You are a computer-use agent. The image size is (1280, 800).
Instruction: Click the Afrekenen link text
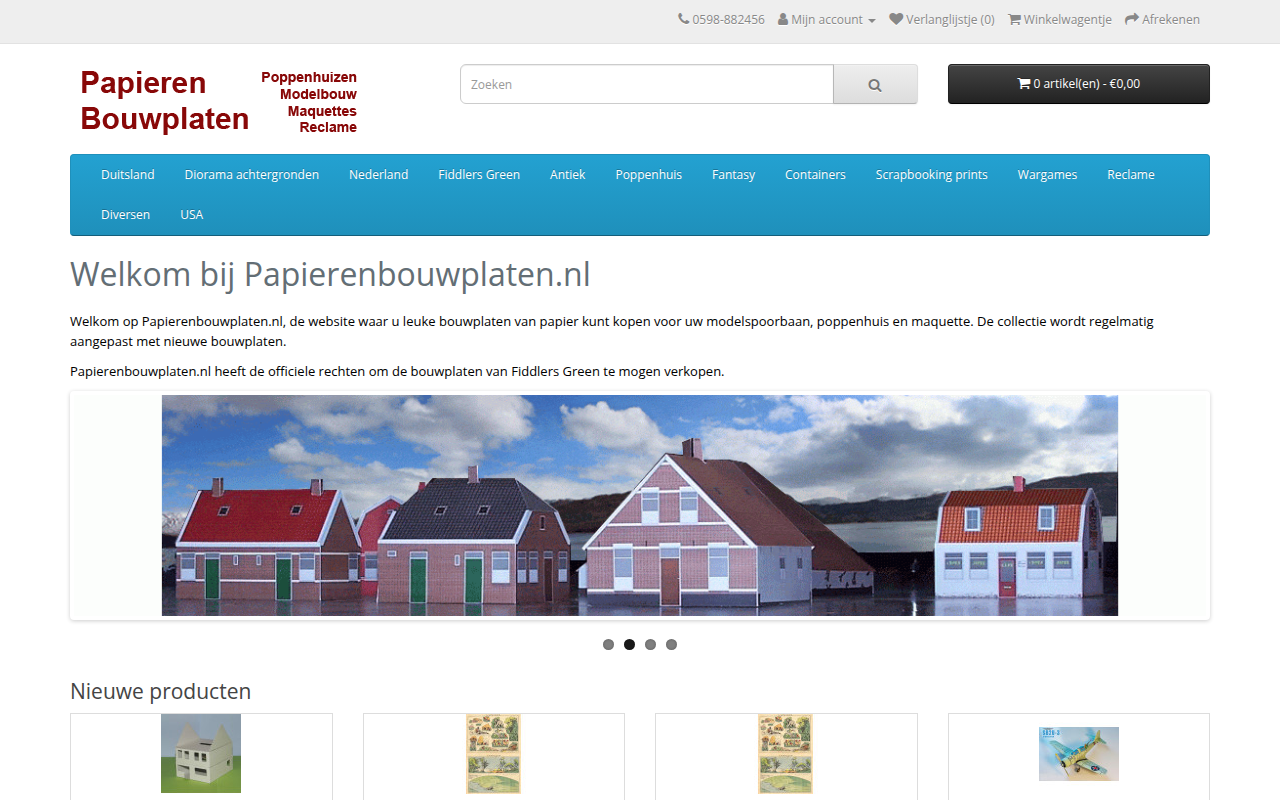(x=1171, y=19)
